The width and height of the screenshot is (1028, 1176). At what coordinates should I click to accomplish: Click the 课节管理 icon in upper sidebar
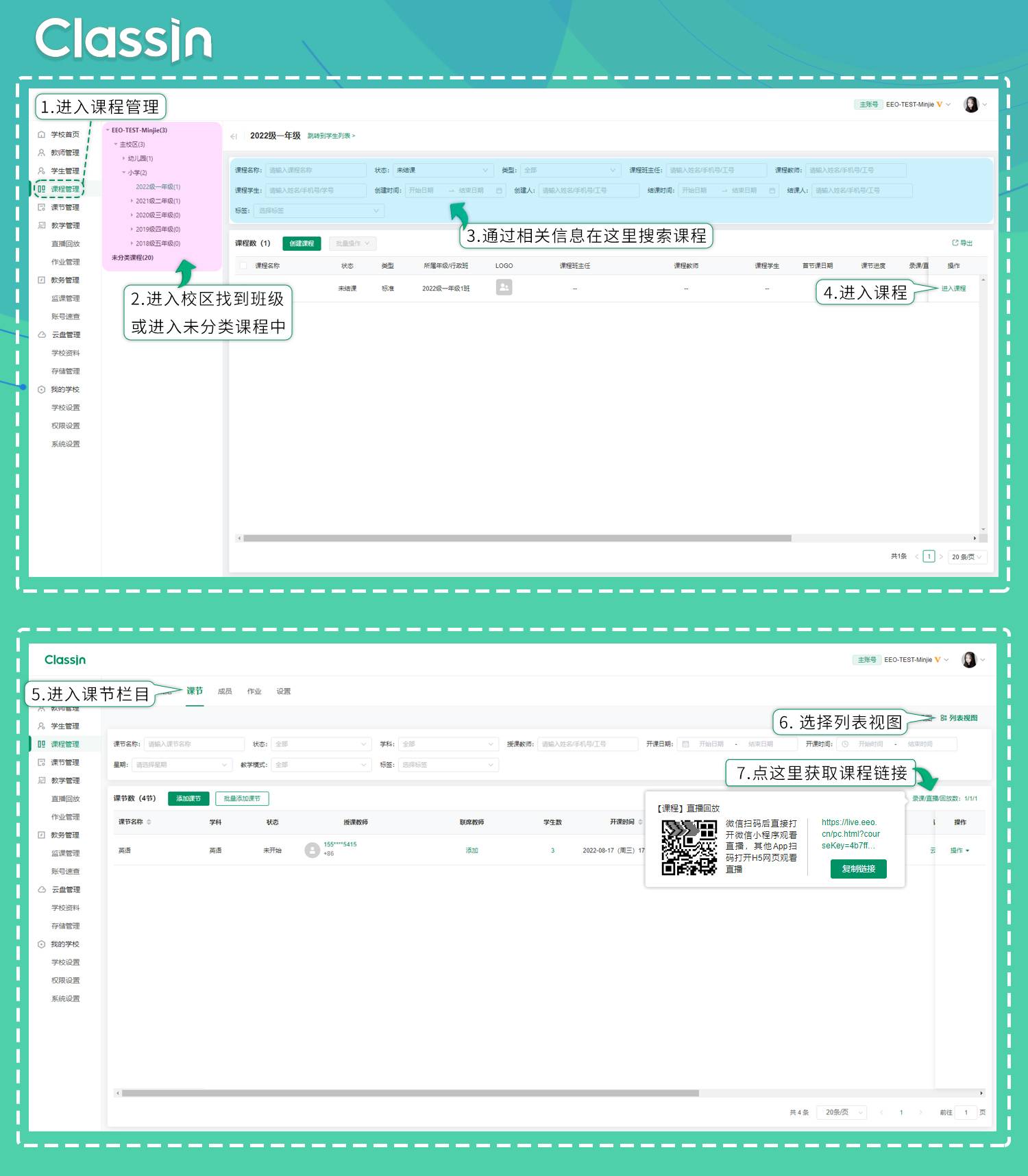pos(41,207)
